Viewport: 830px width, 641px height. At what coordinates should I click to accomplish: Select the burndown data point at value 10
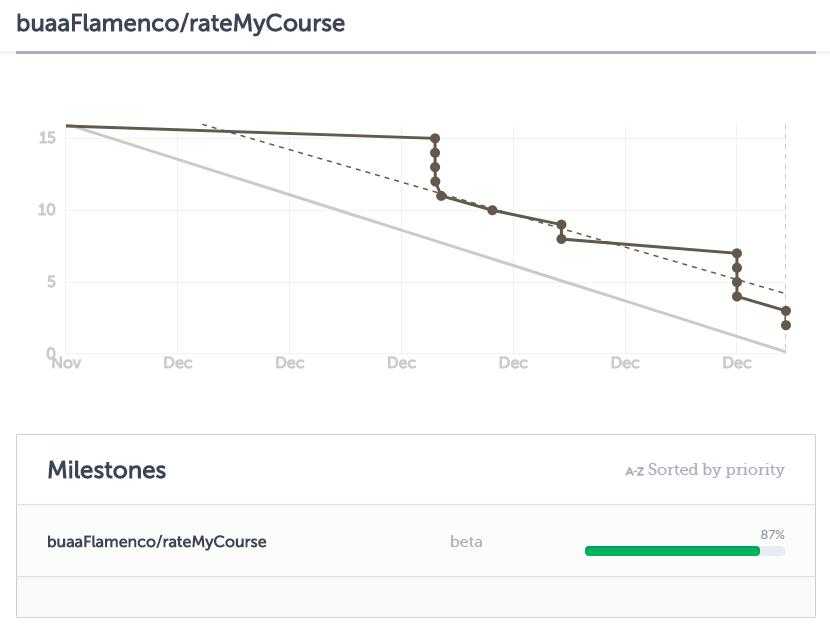492,210
